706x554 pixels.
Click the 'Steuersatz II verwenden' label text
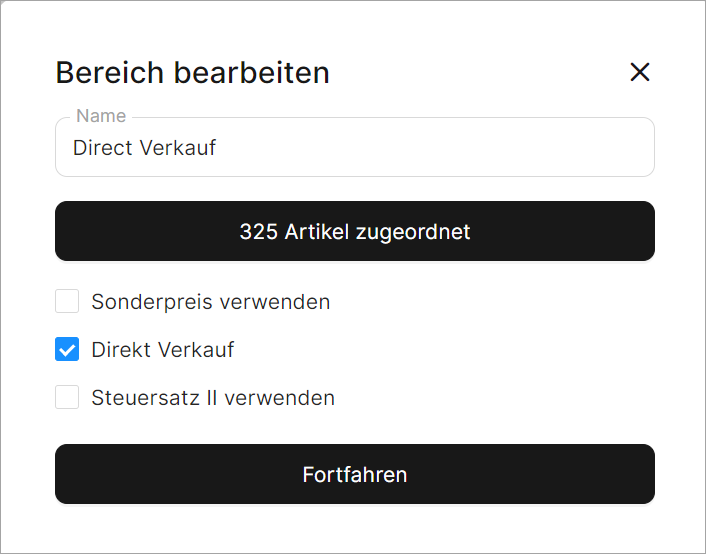click(x=213, y=398)
